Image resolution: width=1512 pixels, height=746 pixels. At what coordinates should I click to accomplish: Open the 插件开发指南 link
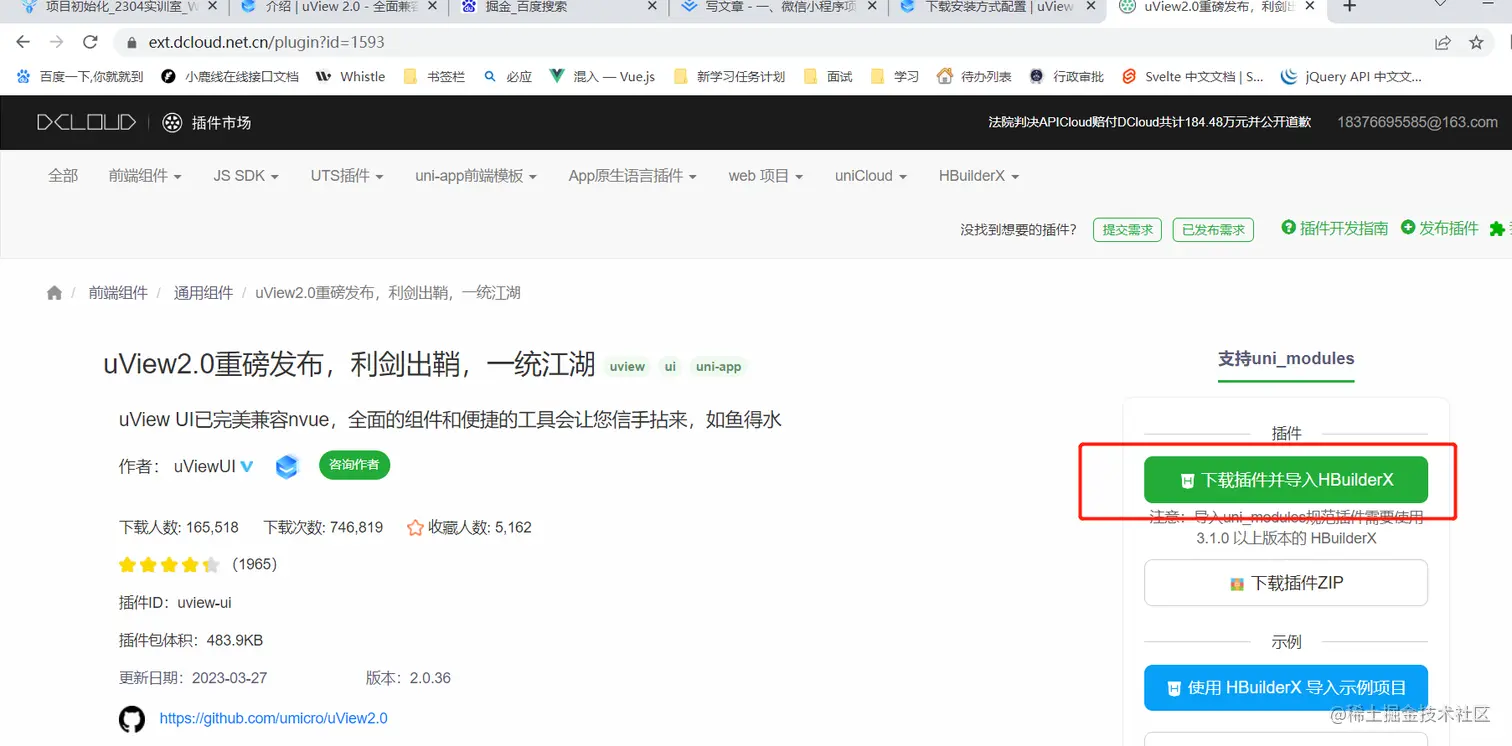[x=1335, y=228]
